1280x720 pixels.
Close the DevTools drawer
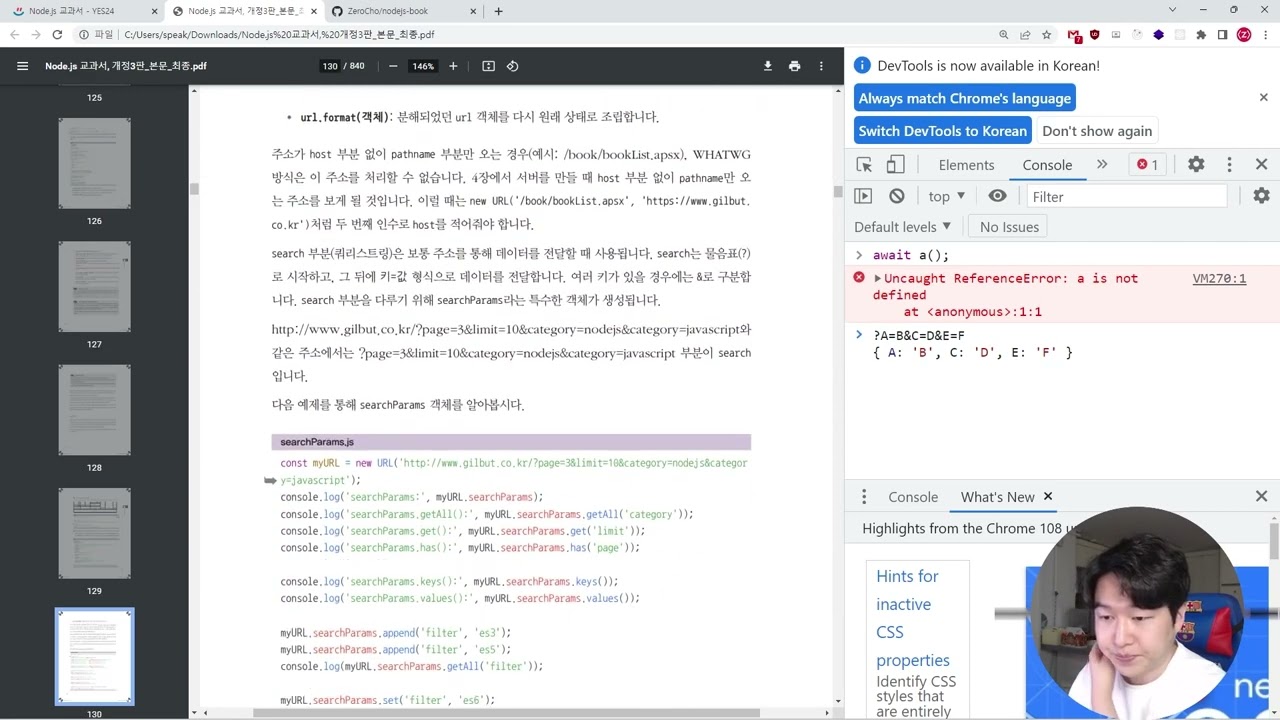pyautogui.click(x=1261, y=496)
